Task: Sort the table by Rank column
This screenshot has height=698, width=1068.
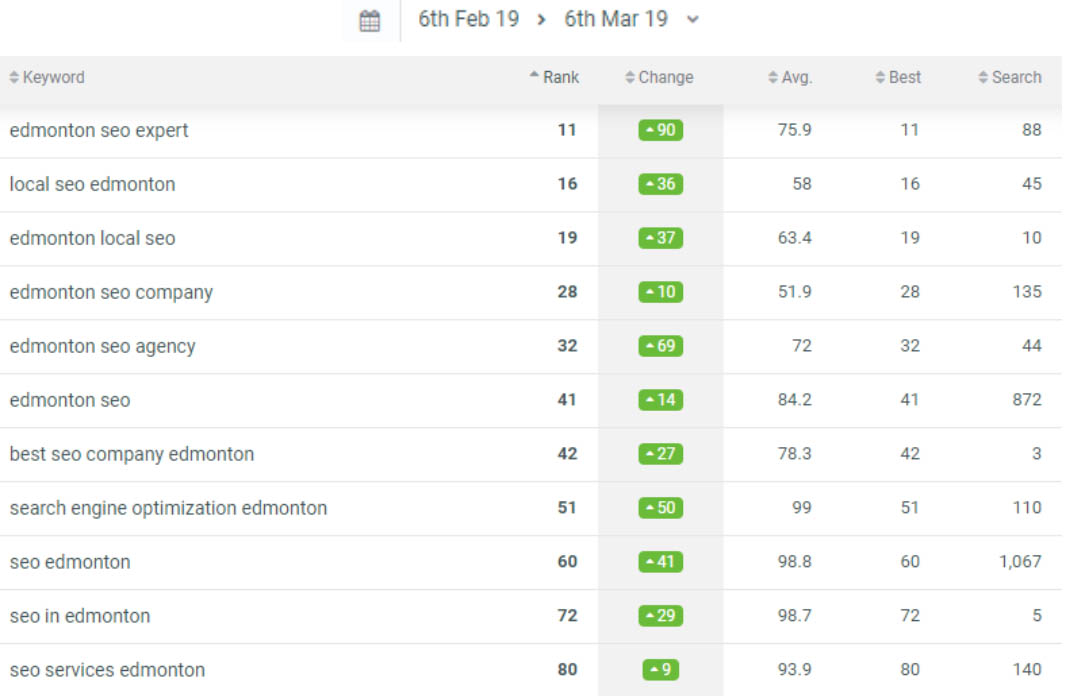Action: [x=554, y=77]
